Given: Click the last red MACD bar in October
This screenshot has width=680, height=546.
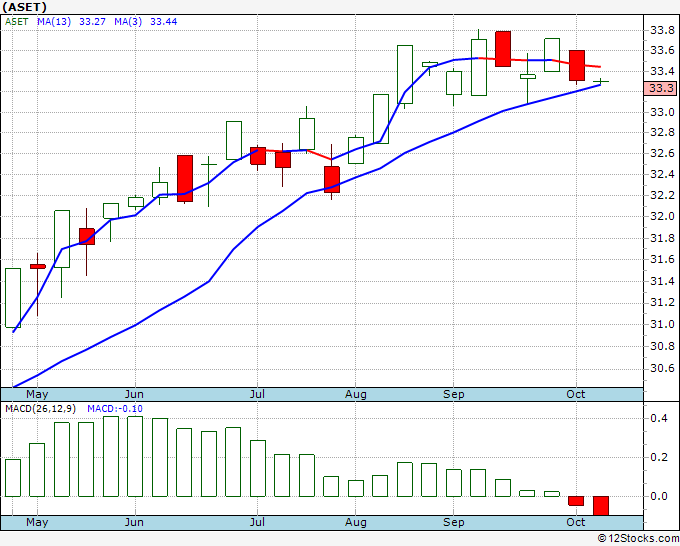Looking at the screenshot, I should click(x=601, y=506).
